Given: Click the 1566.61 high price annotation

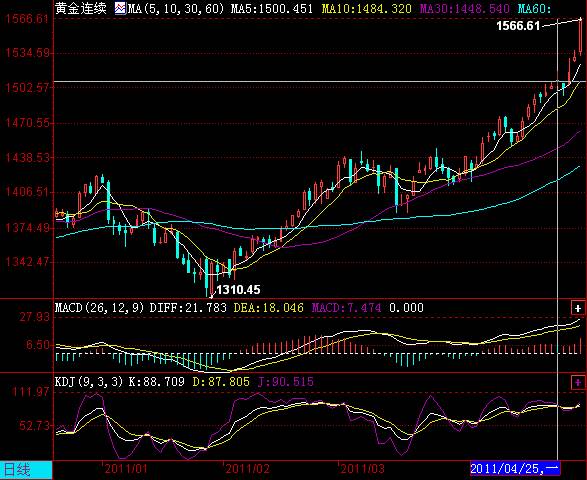Looking at the screenshot, I should (x=518, y=26).
